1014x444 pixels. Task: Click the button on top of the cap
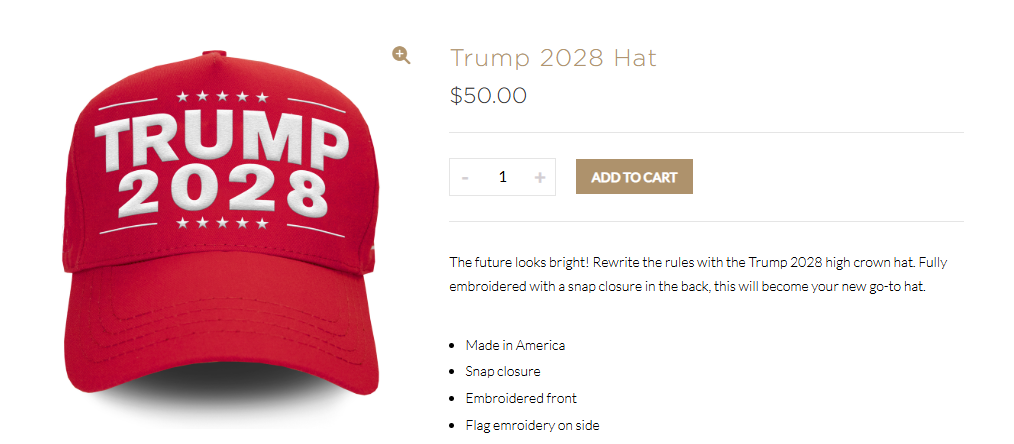[x=213, y=54]
